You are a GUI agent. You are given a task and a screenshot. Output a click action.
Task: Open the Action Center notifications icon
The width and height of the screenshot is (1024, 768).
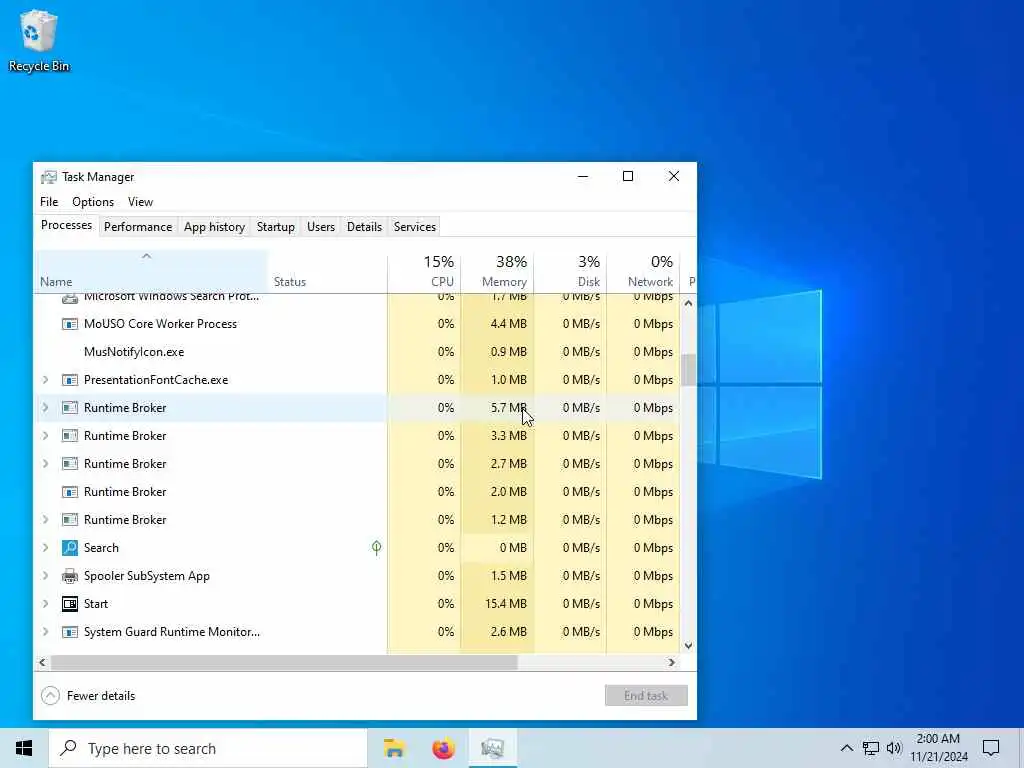[x=991, y=748]
